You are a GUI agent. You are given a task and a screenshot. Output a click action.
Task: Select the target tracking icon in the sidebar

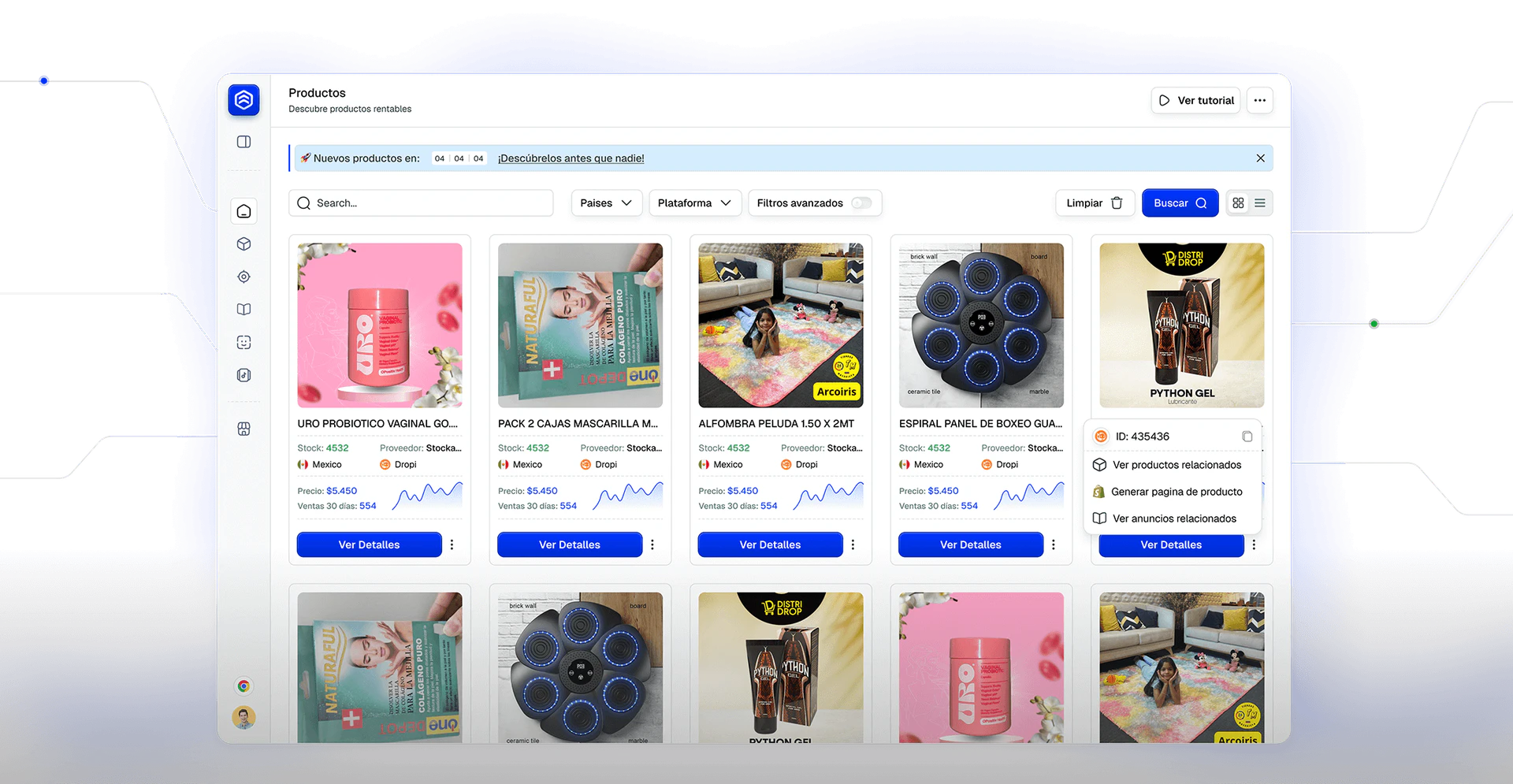243,277
